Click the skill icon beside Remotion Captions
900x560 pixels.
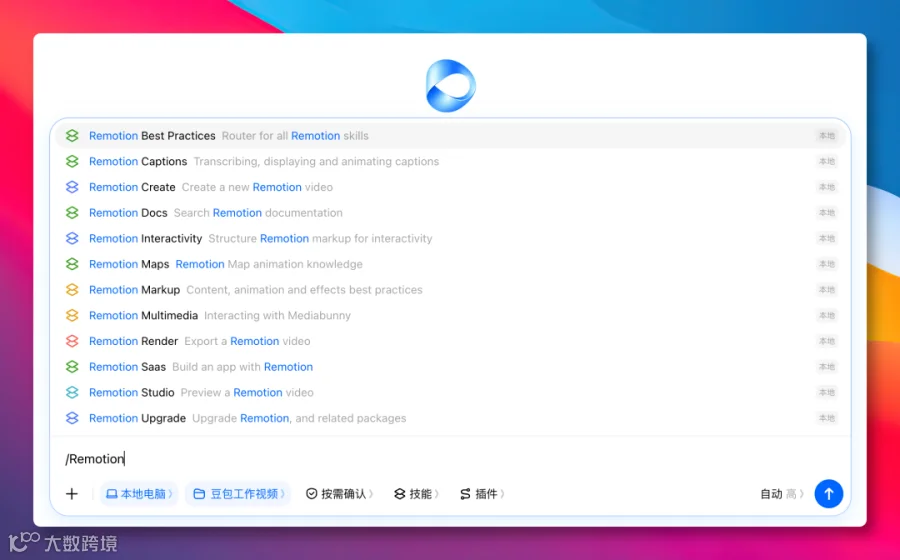[72, 162]
